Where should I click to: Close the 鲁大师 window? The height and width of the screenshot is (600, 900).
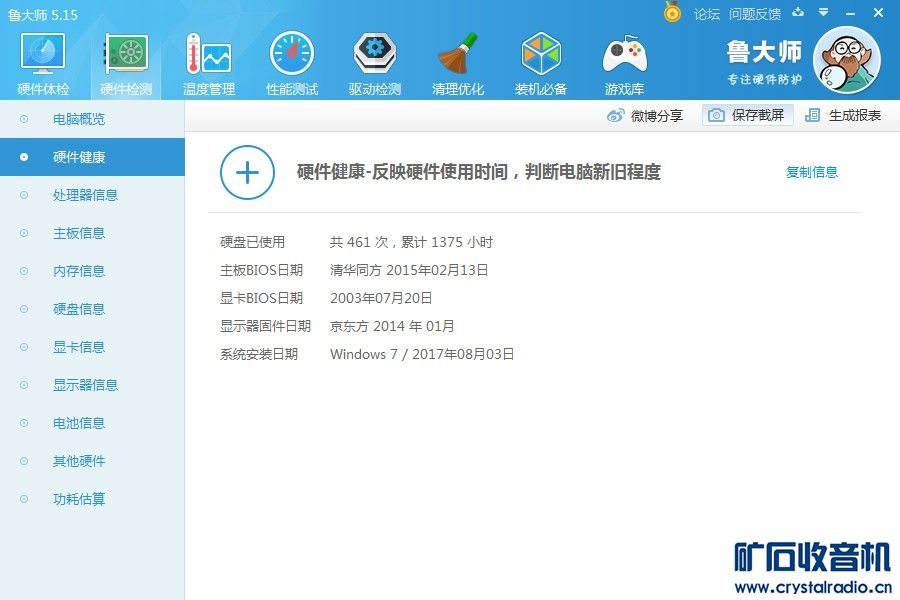[878, 12]
